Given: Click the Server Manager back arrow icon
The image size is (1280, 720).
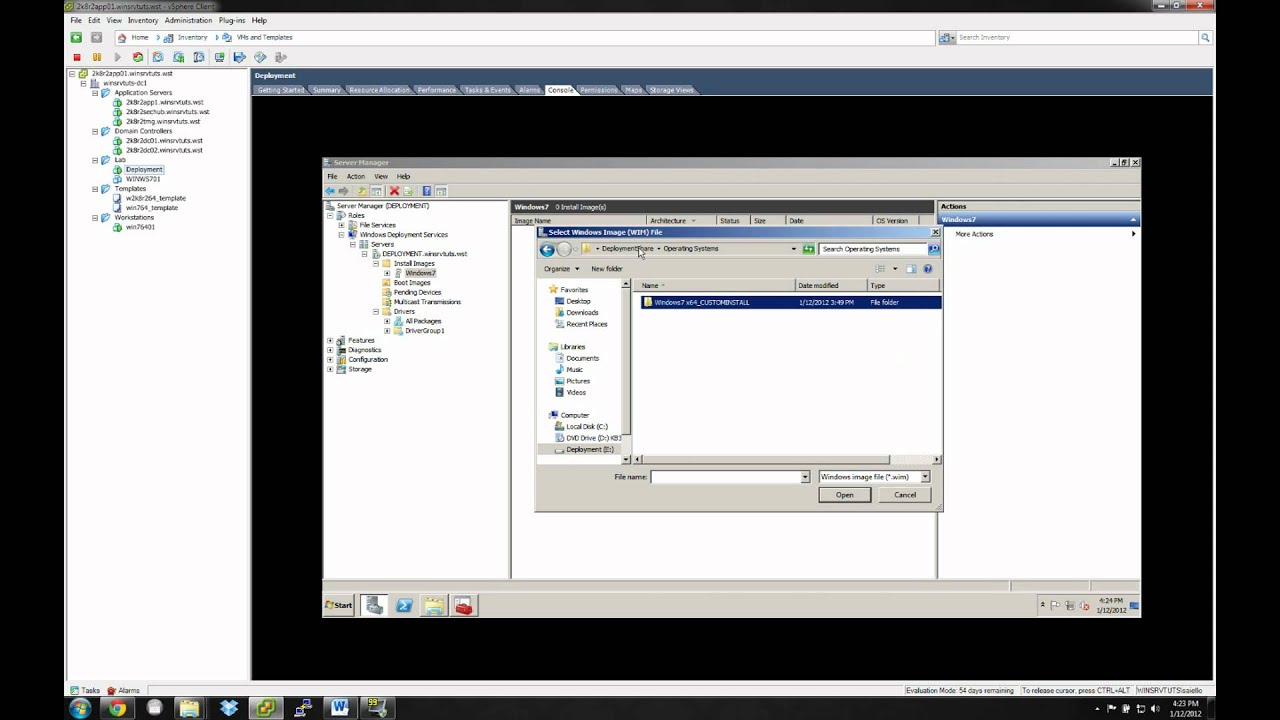Looking at the screenshot, I should [330, 191].
